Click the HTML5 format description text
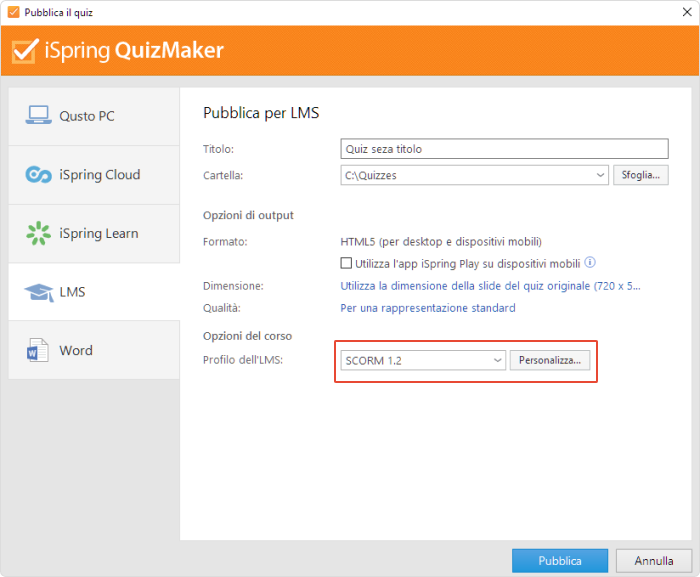This screenshot has width=700, height=577. pos(441,242)
